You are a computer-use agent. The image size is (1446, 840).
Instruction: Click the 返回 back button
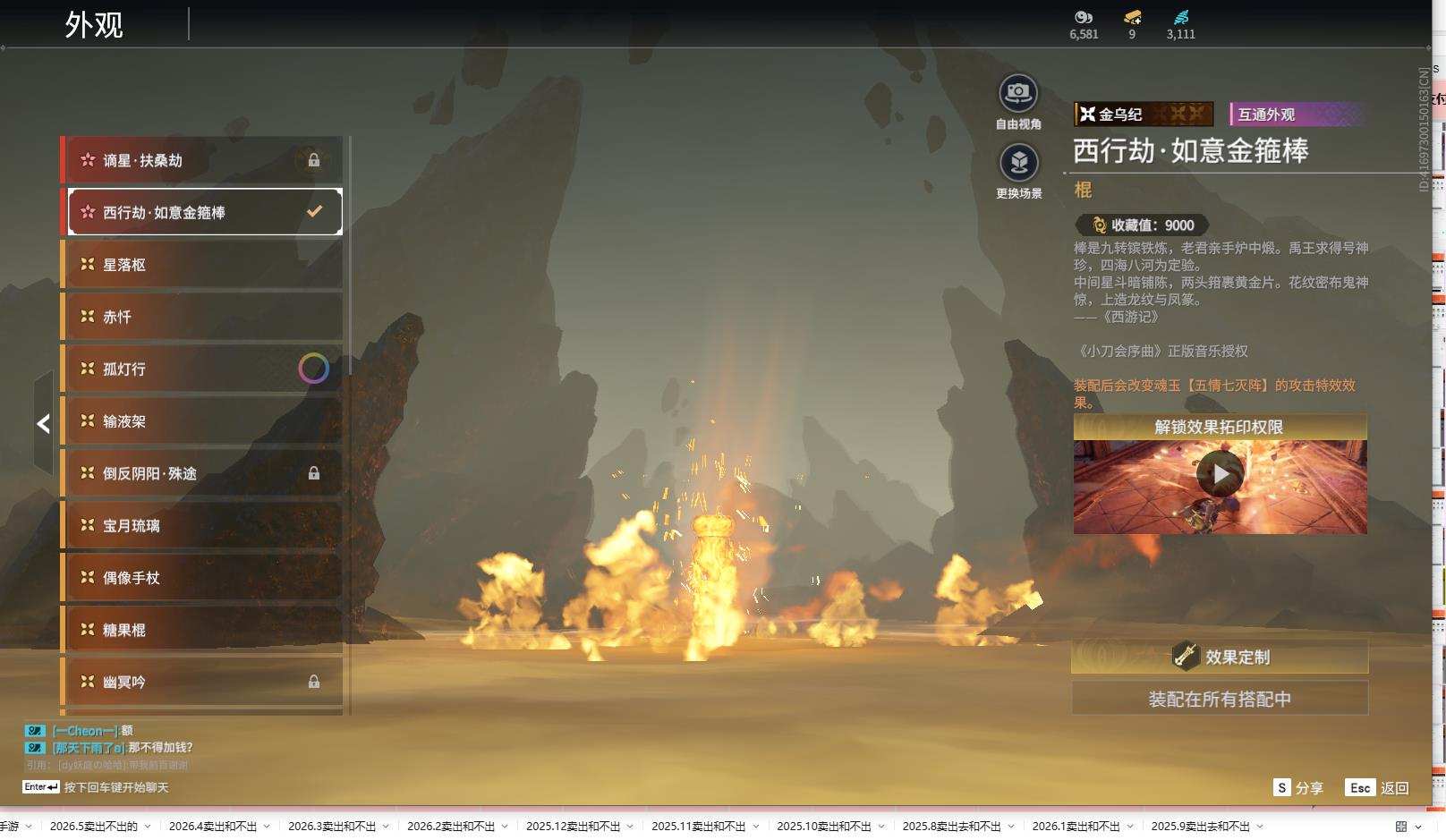[1378, 787]
